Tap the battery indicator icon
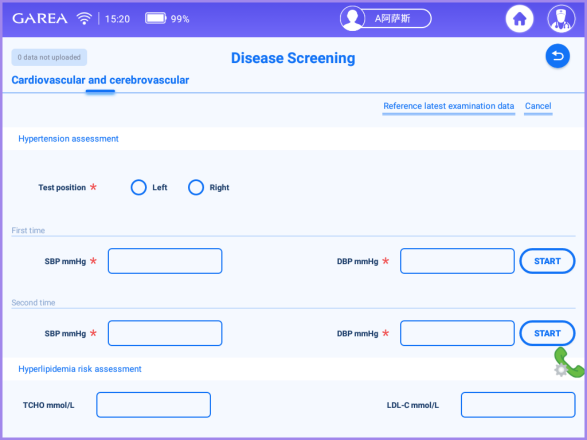 pos(156,18)
